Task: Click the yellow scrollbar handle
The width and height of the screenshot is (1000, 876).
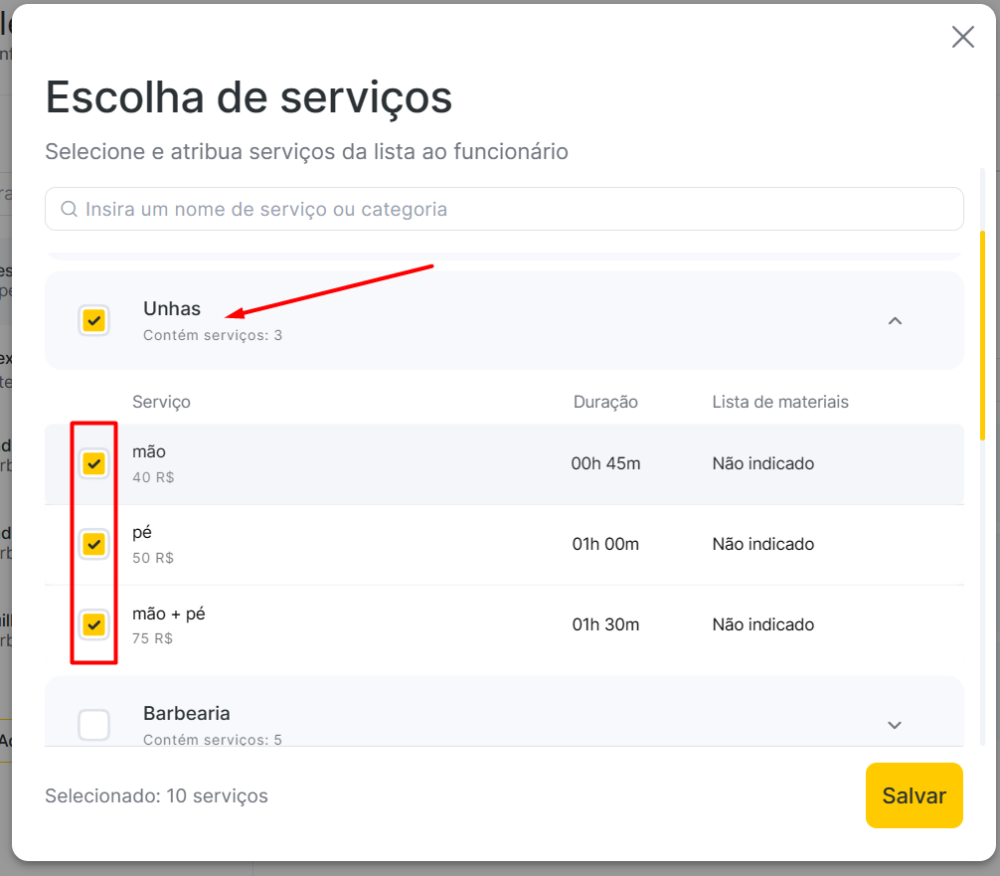Action: click(x=982, y=336)
